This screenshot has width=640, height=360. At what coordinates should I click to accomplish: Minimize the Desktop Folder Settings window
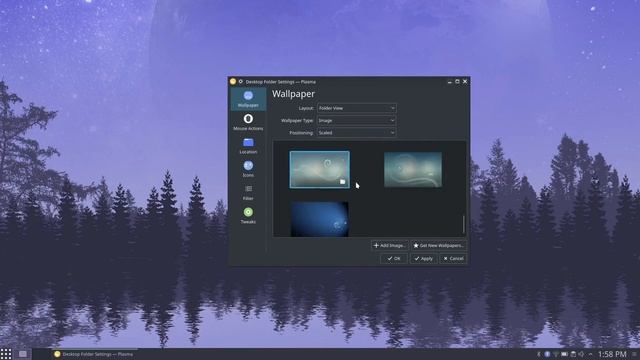point(450,82)
